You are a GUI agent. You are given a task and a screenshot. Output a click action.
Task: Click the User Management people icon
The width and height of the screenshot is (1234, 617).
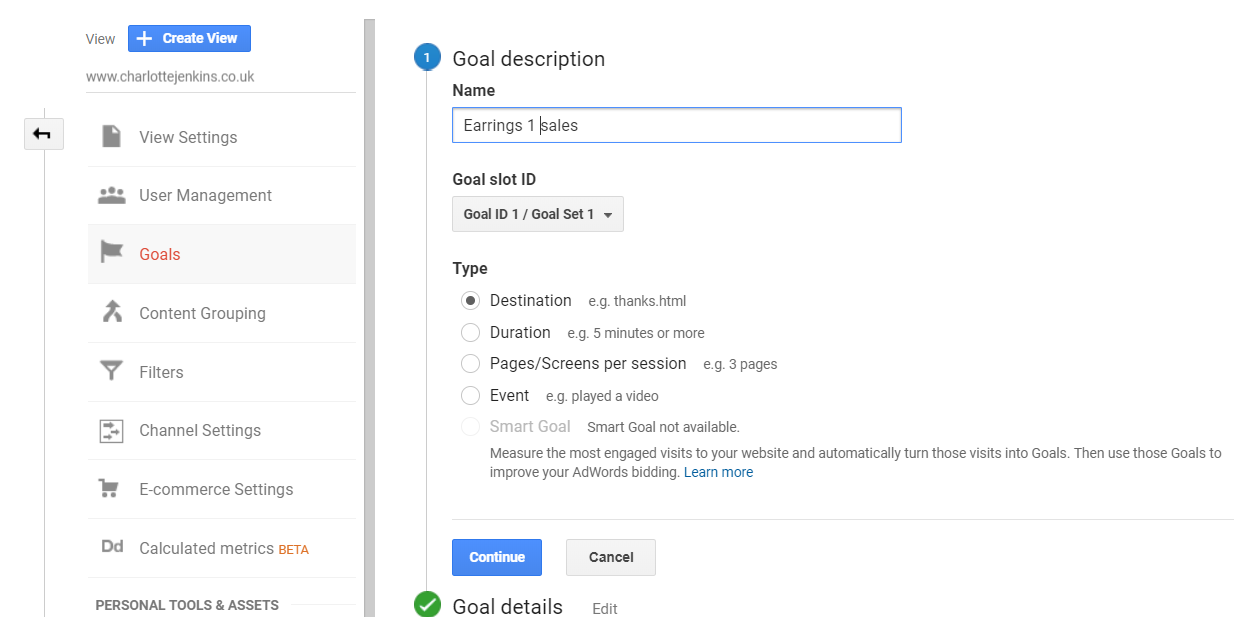point(112,195)
